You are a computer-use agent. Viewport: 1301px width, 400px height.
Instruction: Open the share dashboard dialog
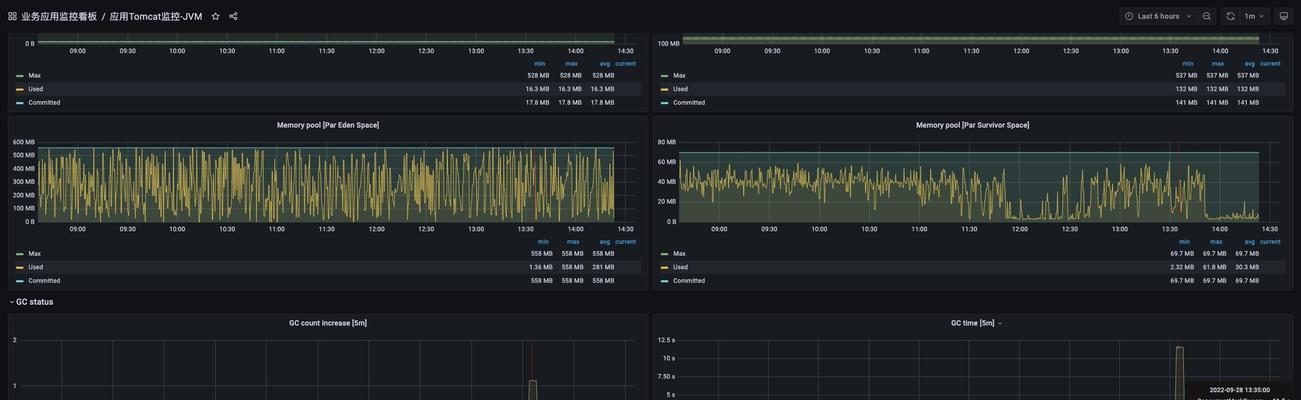coord(233,16)
